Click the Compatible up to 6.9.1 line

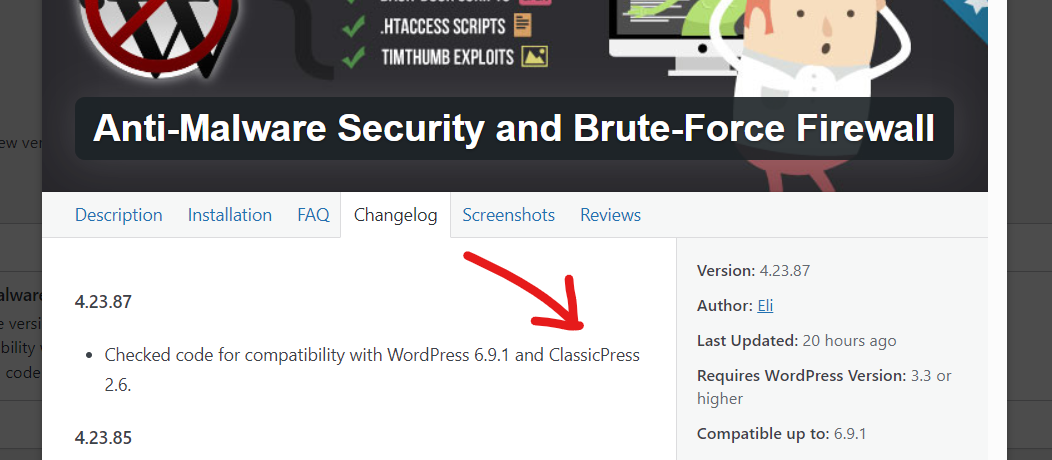click(x=781, y=433)
